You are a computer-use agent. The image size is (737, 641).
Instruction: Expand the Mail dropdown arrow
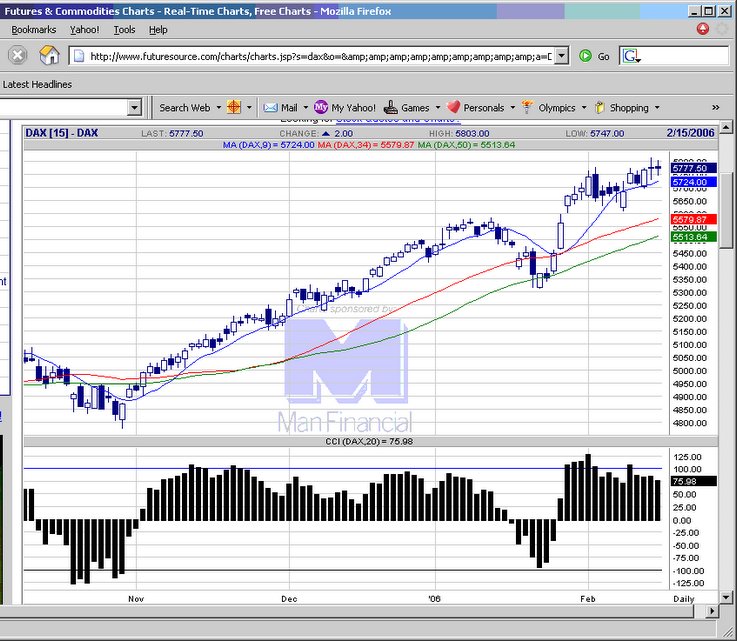click(306, 108)
